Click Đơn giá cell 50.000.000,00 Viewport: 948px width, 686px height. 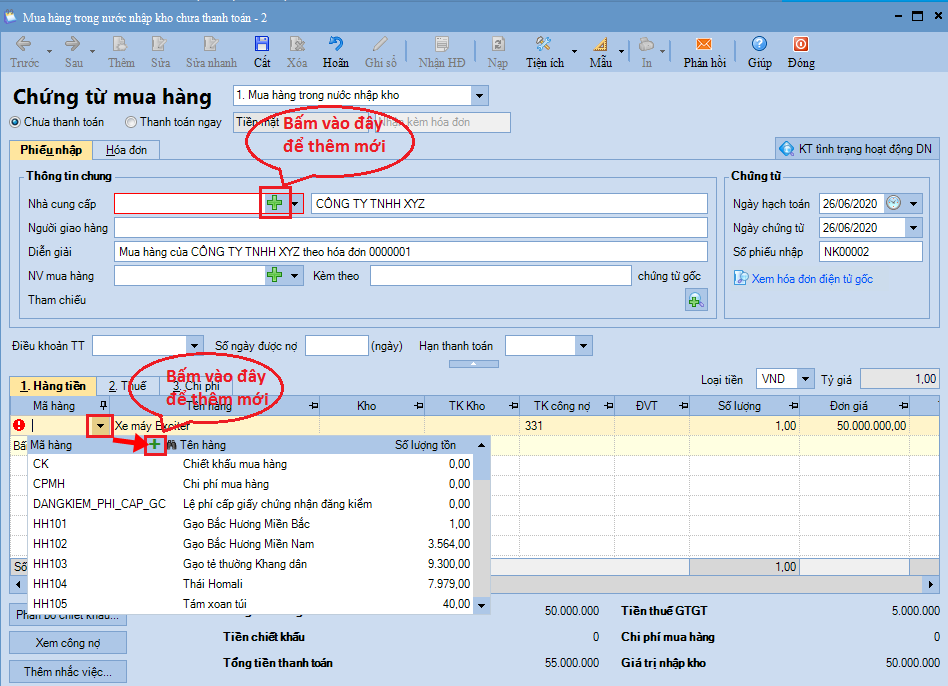point(854,426)
